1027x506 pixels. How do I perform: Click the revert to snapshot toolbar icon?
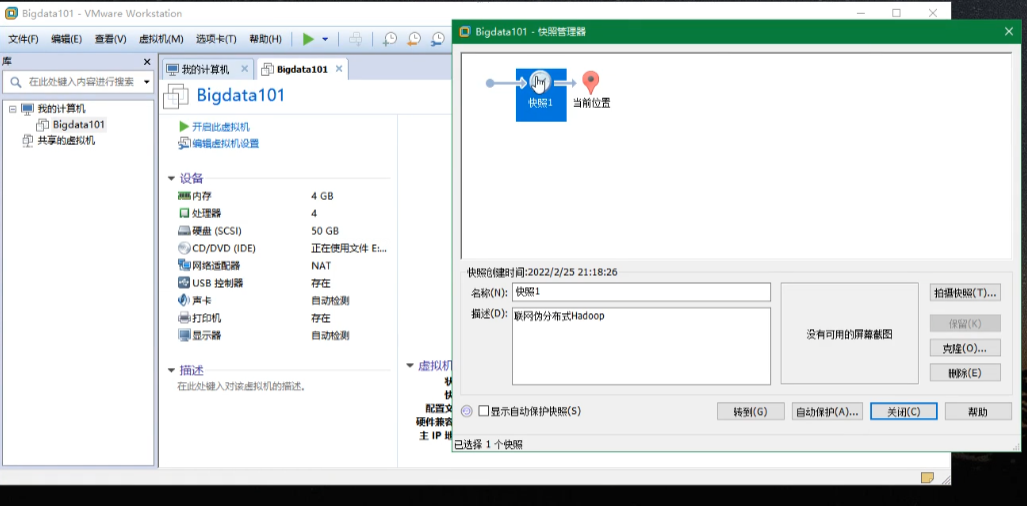tap(414, 39)
